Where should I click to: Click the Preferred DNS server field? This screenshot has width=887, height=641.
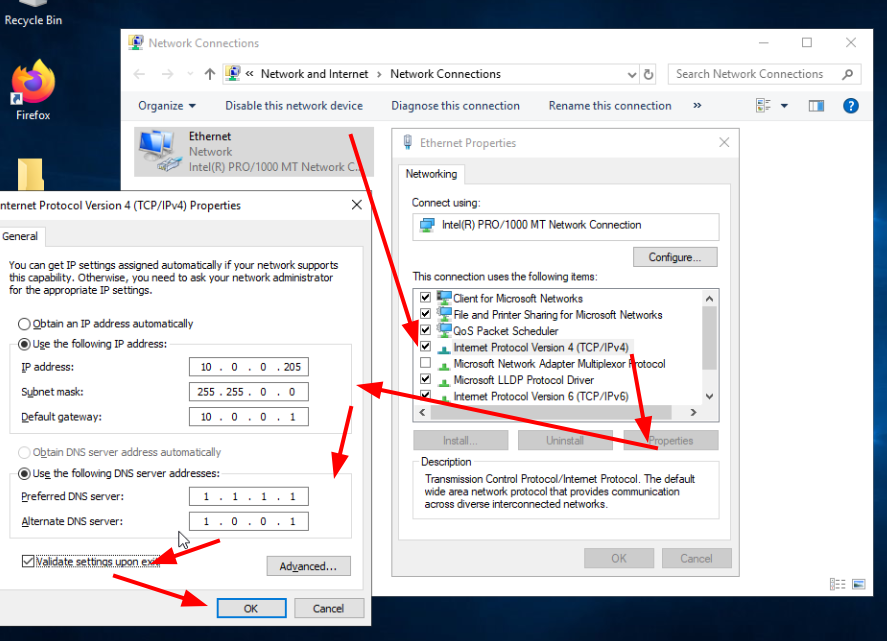click(249, 496)
